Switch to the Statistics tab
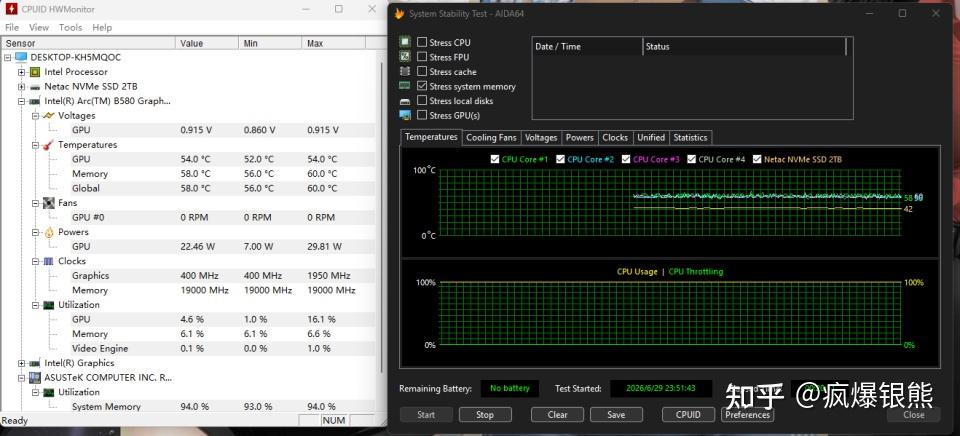 click(x=691, y=138)
